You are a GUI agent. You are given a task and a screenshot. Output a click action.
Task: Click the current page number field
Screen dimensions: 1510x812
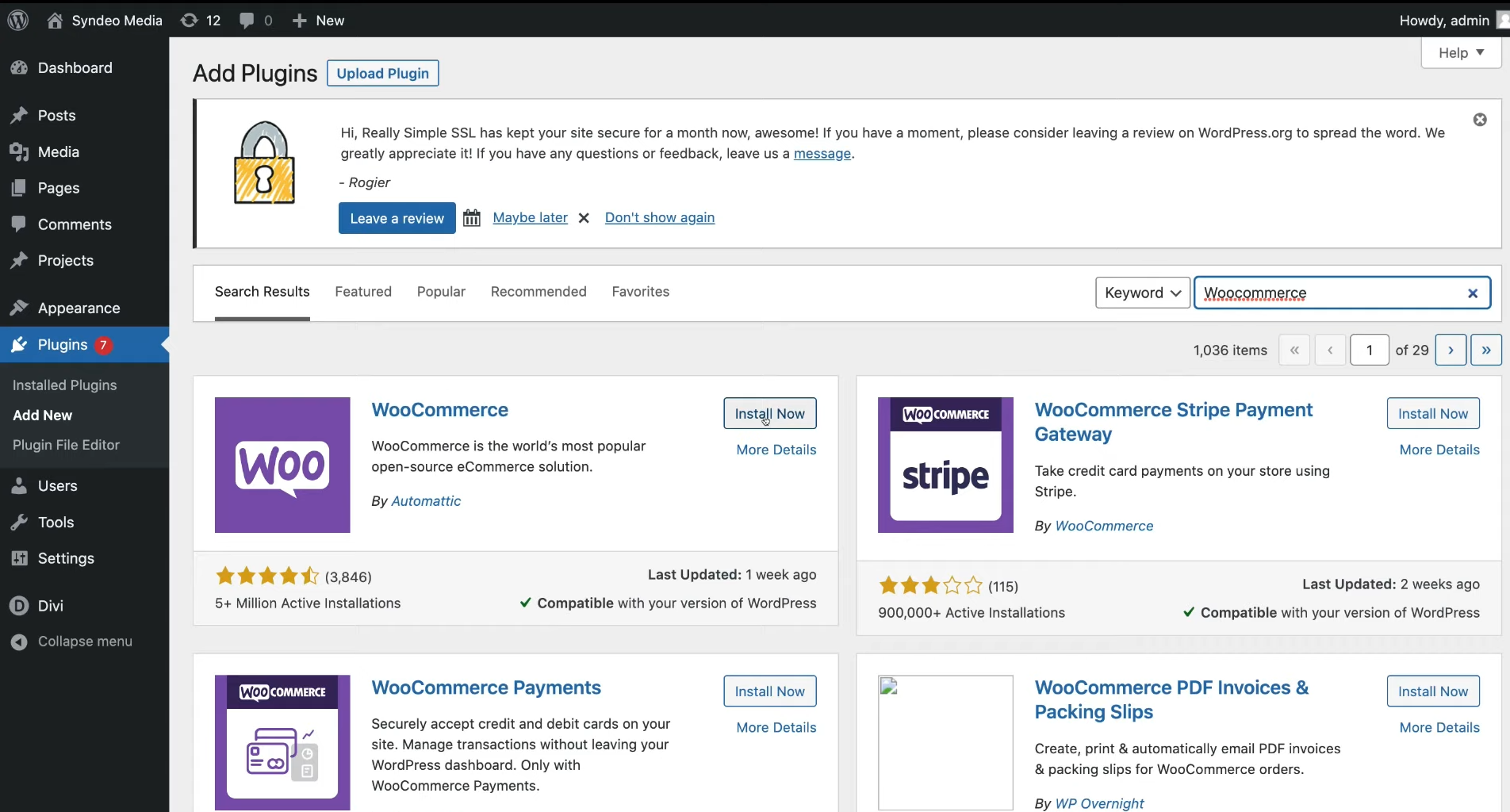coord(1370,350)
